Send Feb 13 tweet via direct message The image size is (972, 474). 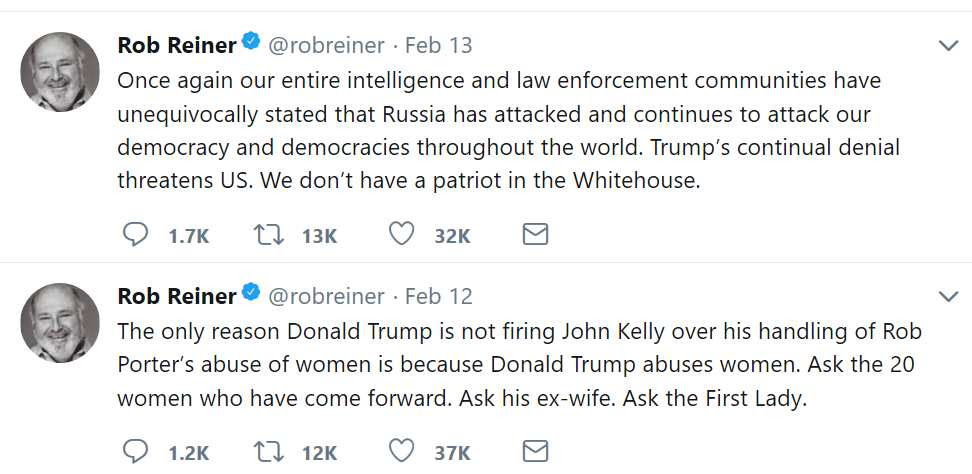[x=536, y=235]
